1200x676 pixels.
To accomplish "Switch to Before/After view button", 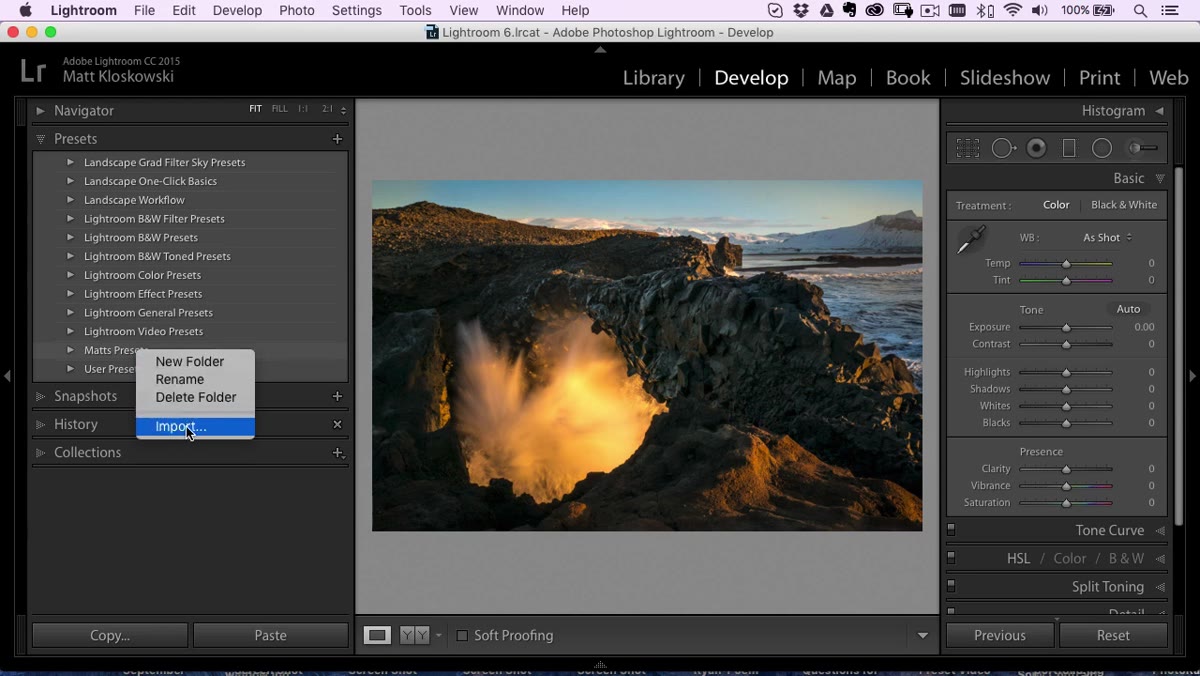I will (x=414, y=635).
